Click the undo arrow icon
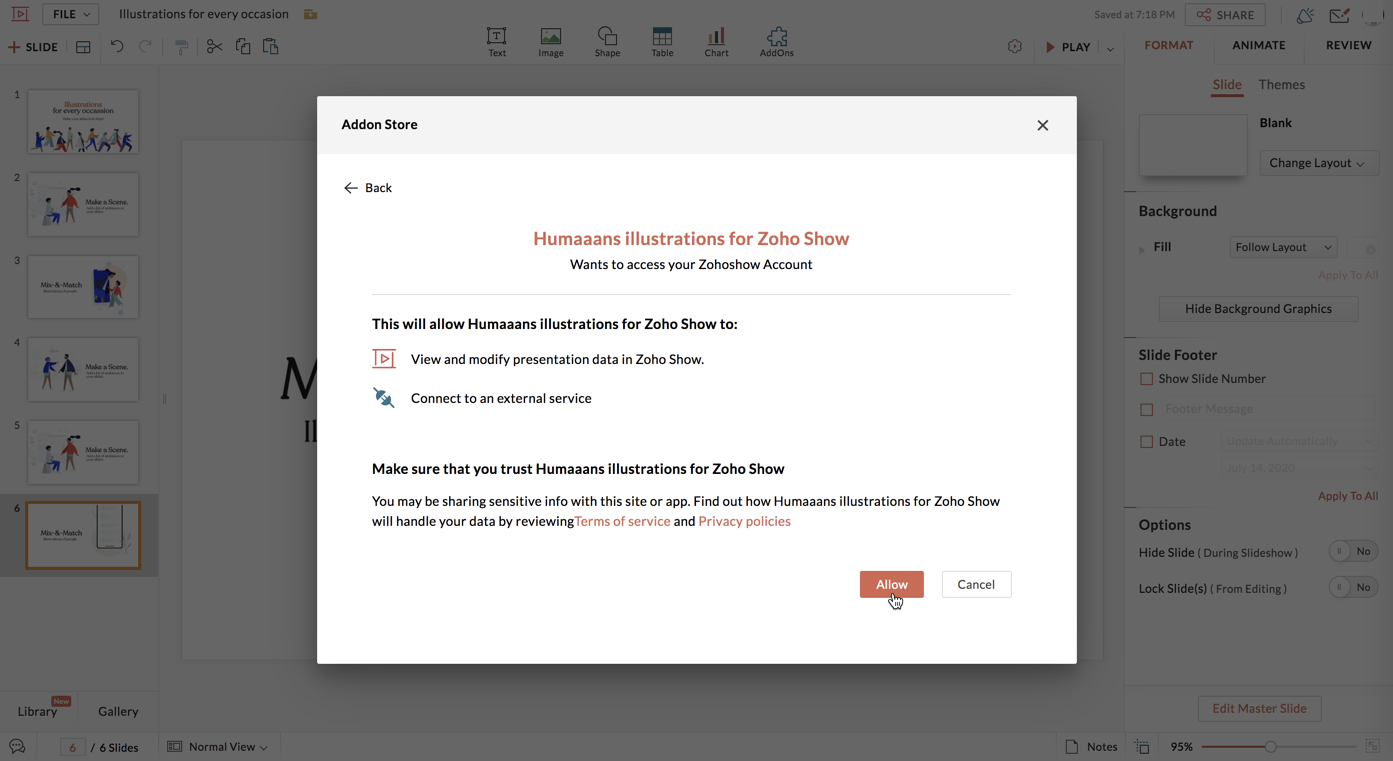1393x761 pixels. coord(117,47)
